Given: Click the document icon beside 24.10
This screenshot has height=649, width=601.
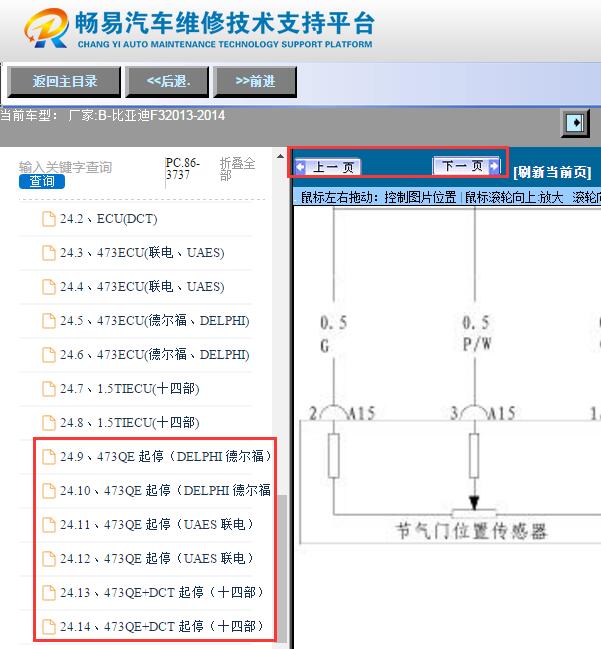Looking at the screenshot, I should tap(49, 490).
